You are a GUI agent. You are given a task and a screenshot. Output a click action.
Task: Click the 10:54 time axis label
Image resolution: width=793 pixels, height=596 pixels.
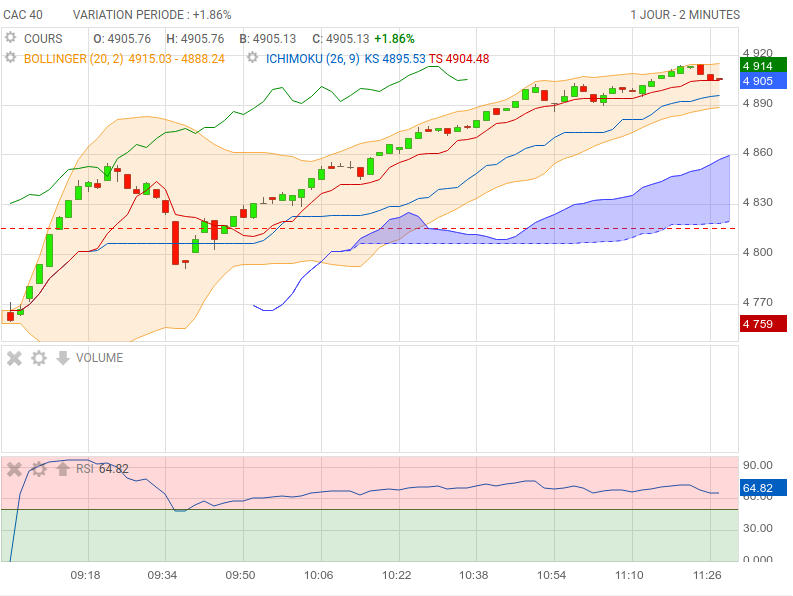[x=551, y=575]
